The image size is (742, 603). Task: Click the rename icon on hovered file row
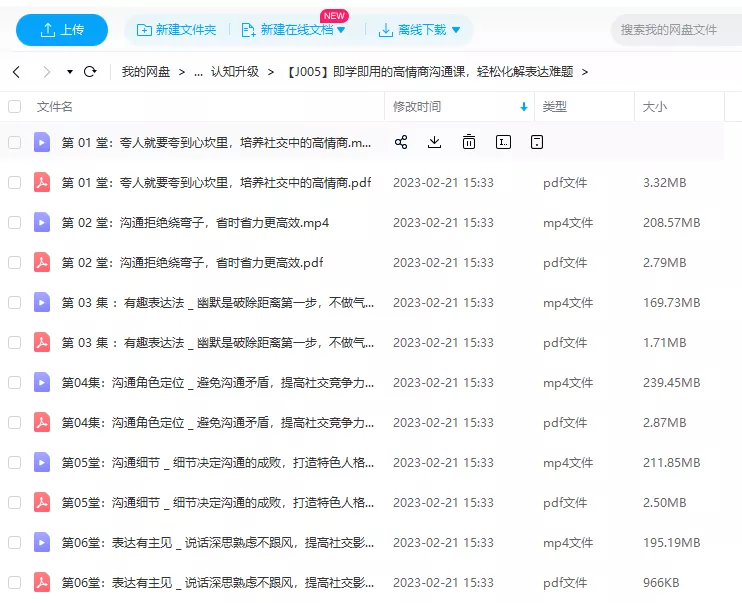point(503,142)
